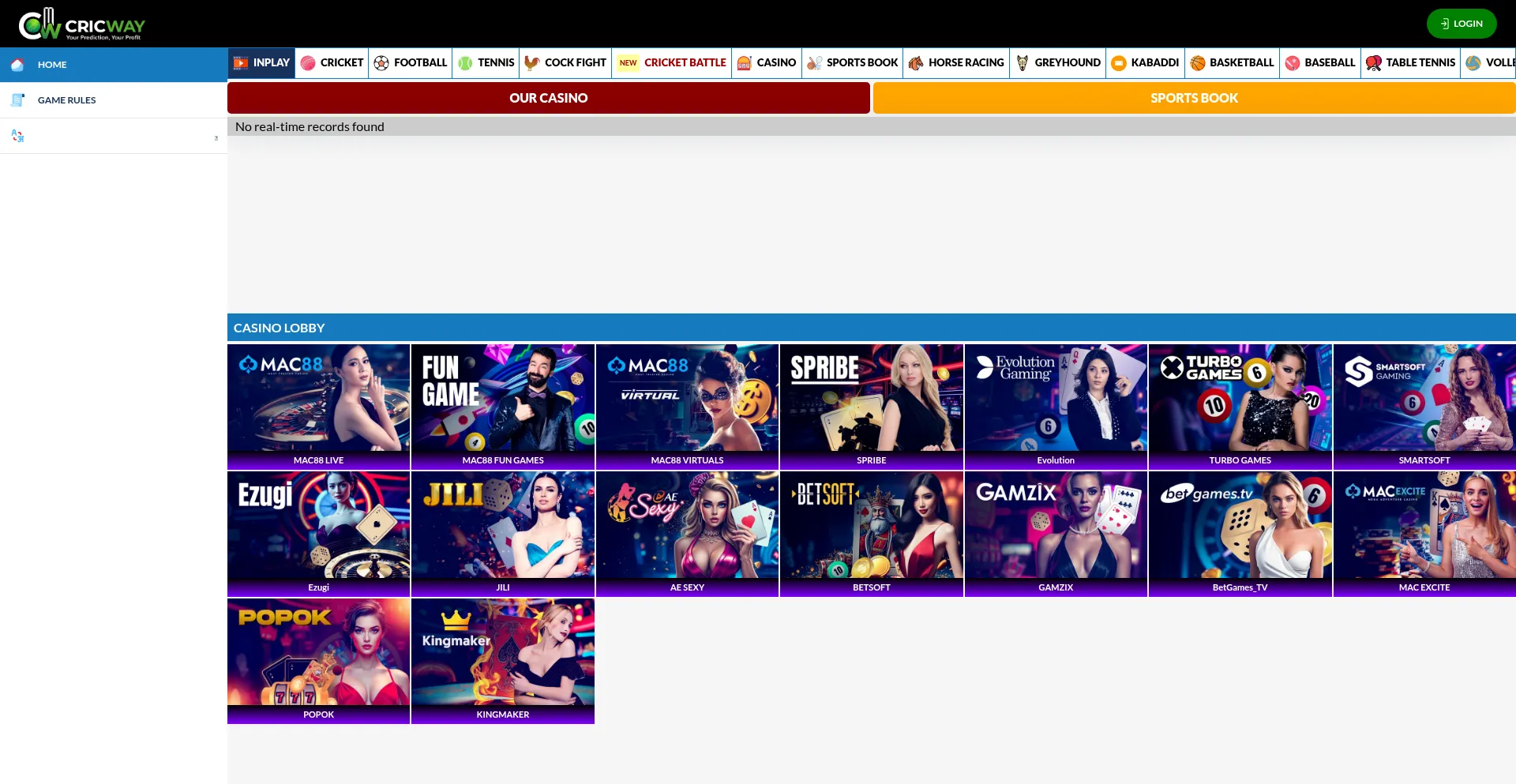Select the orange Sports Book button
Screen dimensions: 1516x784
1195,98
